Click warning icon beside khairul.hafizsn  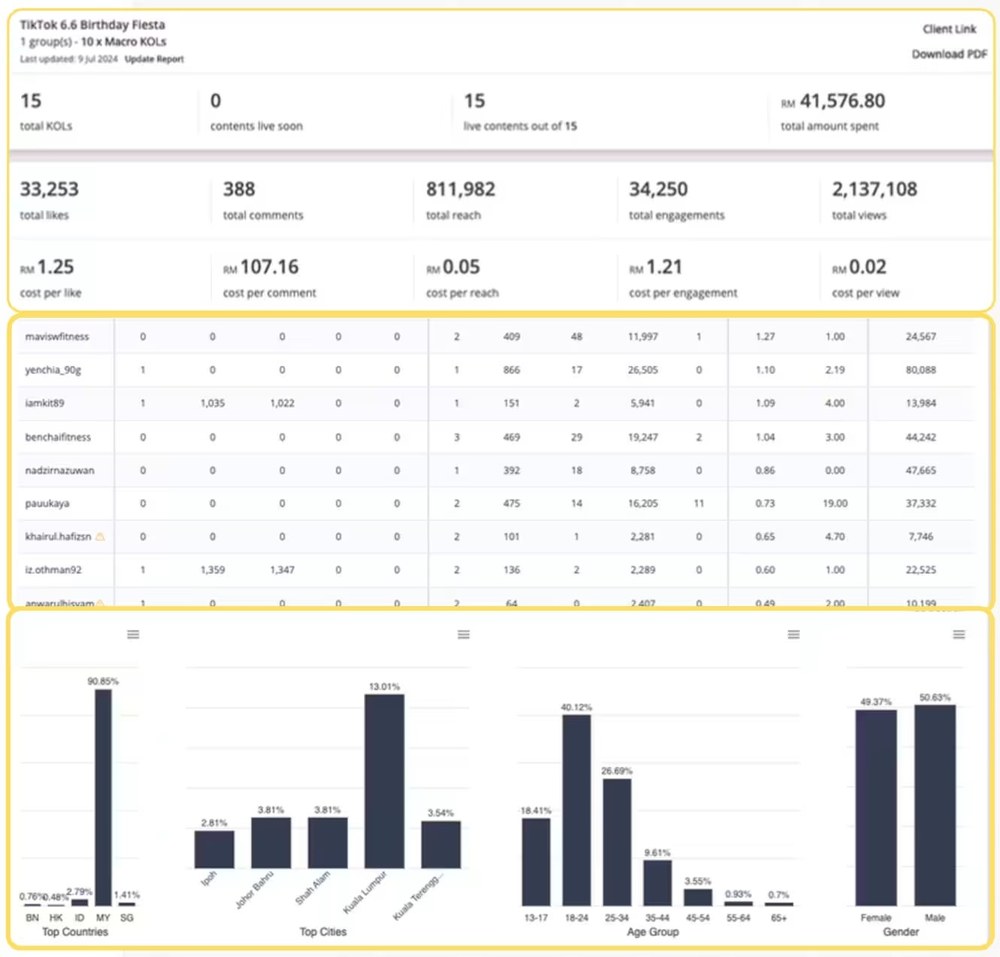pyautogui.click(x=100, y=537)
